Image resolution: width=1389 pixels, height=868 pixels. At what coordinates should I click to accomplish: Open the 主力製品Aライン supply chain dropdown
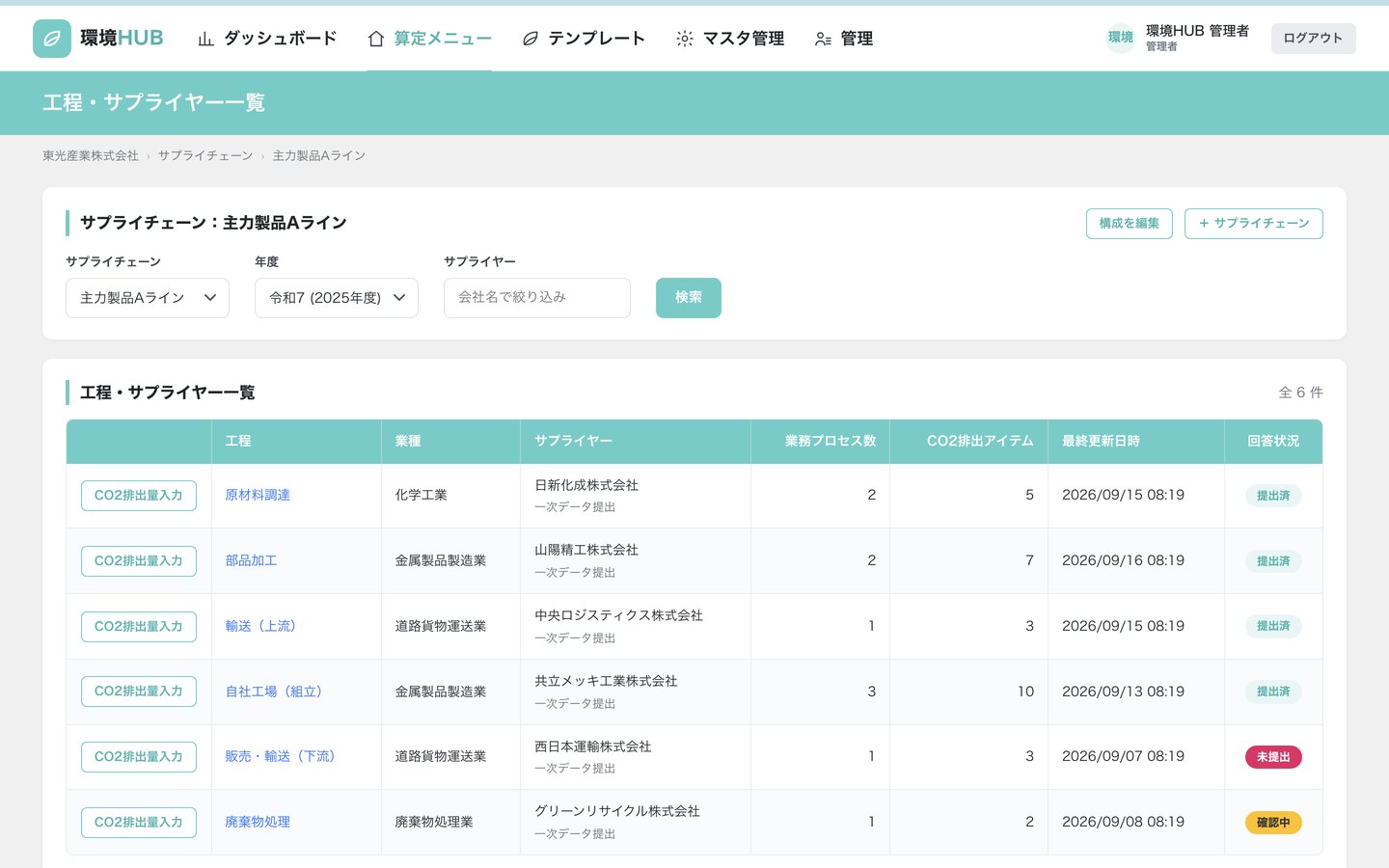148,298
